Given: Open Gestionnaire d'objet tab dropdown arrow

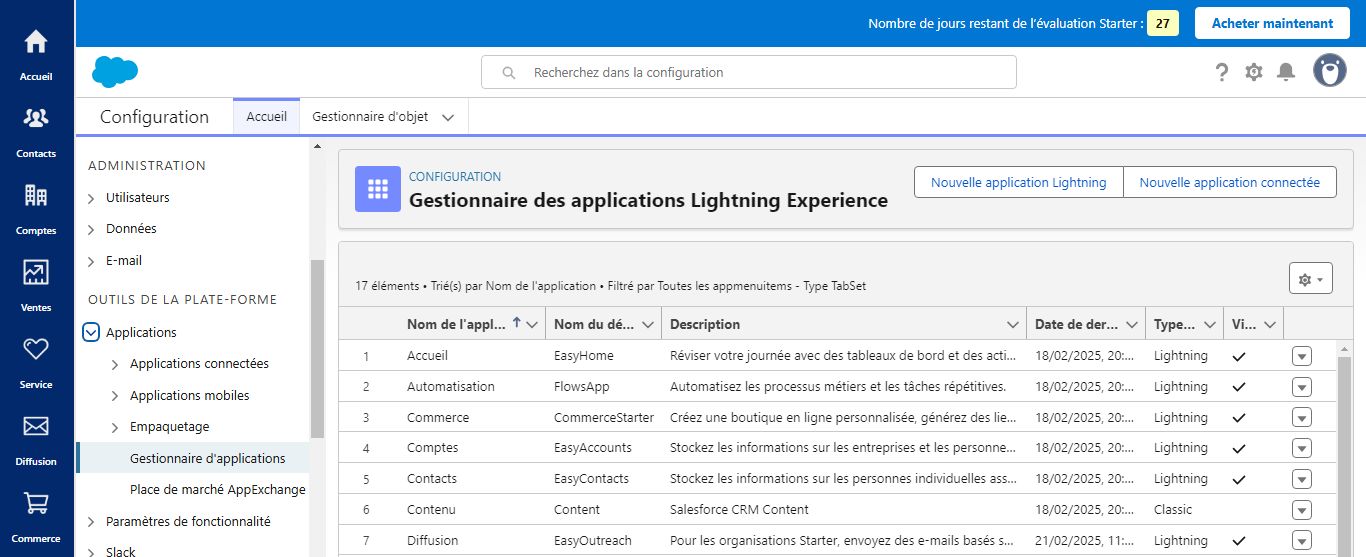Looking at the screenshot, I should [x=448, y=117].
